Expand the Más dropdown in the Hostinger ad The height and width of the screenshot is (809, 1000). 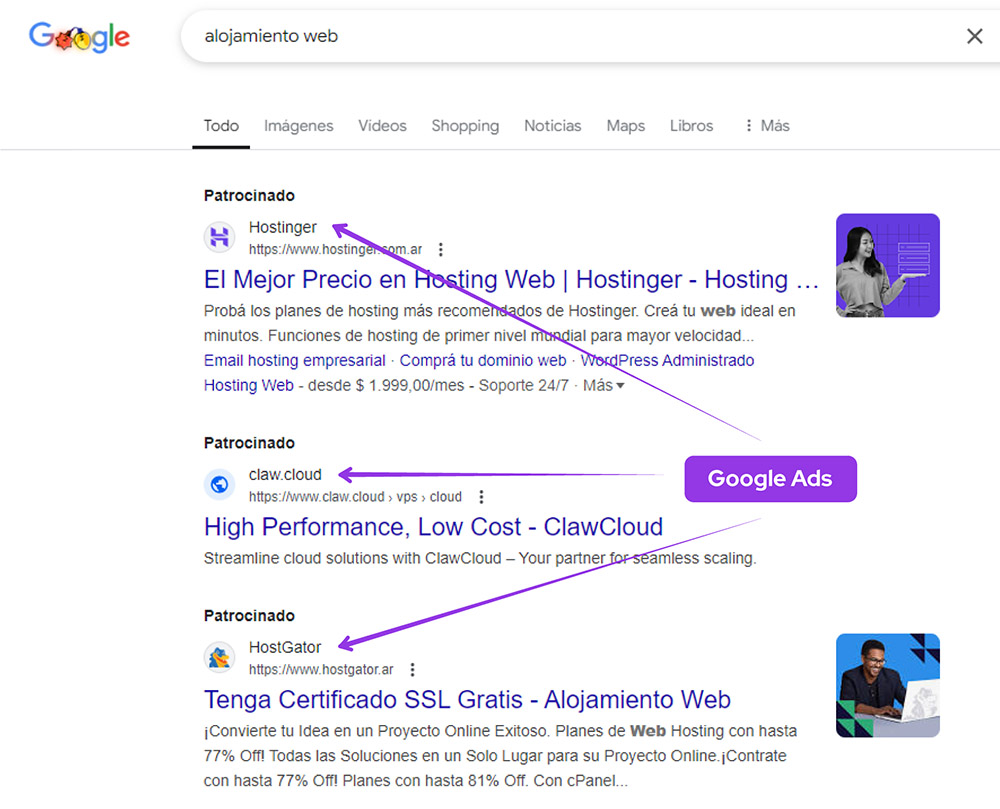(603, 385)
